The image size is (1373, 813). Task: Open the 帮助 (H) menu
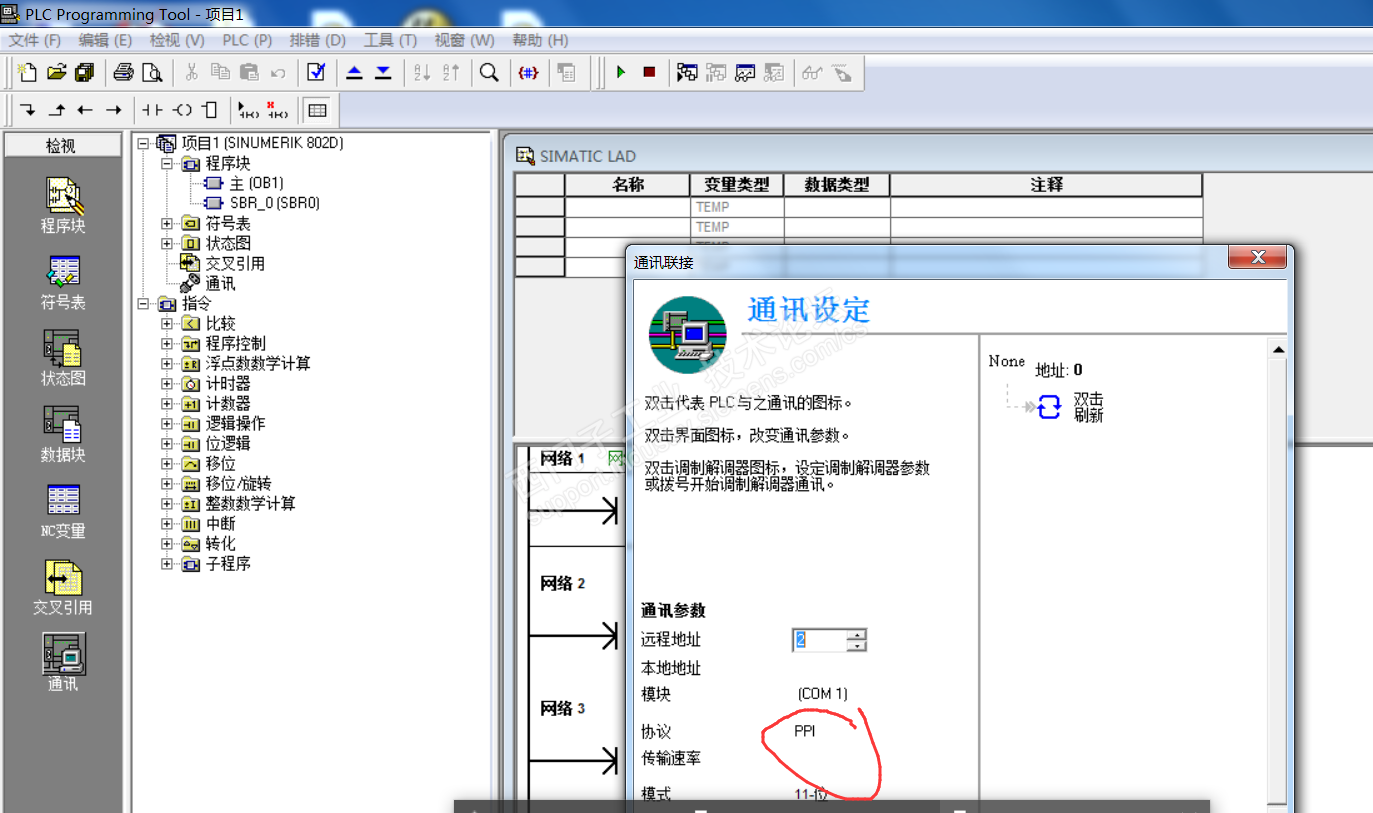540,40
